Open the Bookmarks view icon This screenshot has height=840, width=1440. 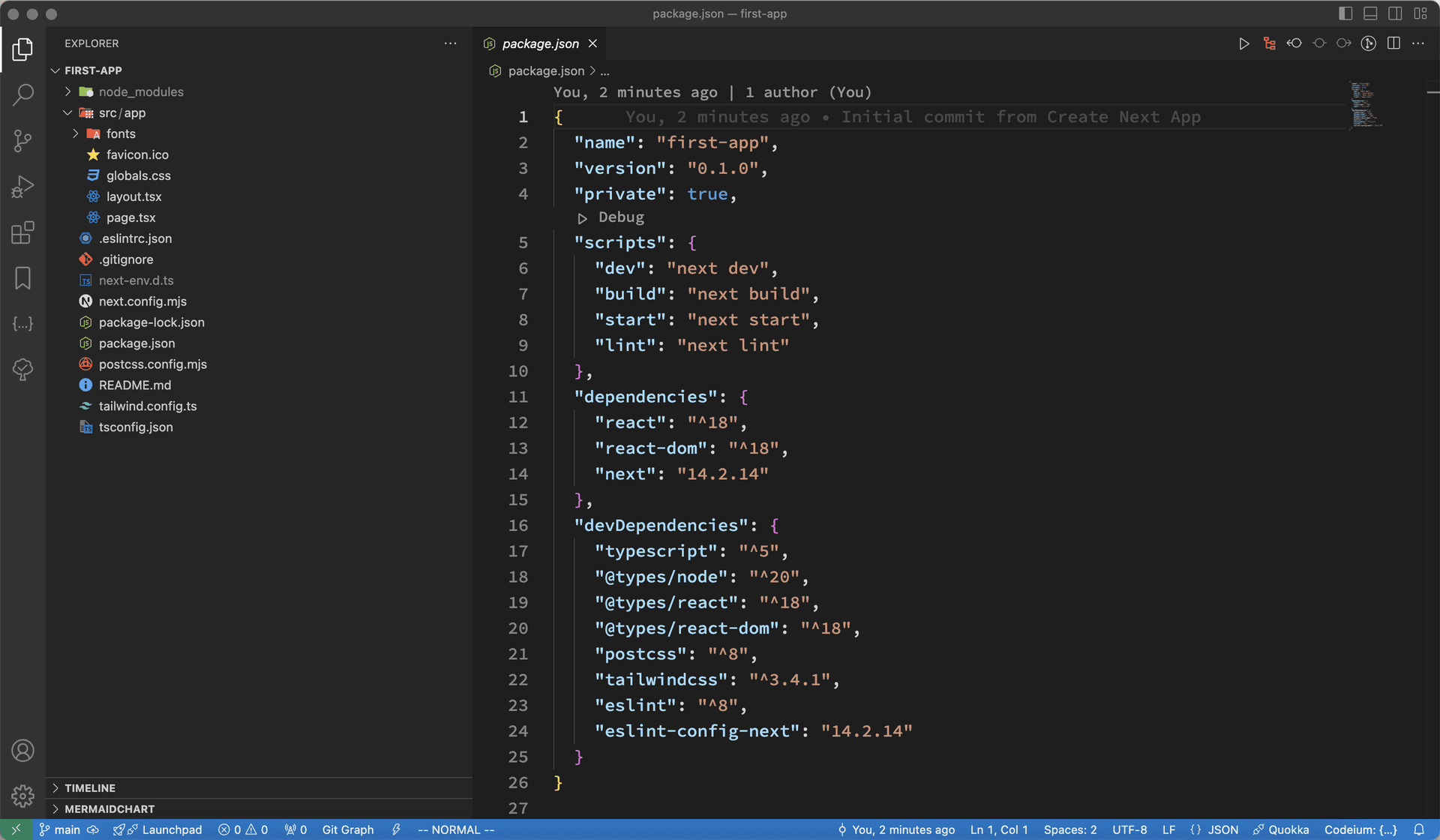tap(22, 278)
